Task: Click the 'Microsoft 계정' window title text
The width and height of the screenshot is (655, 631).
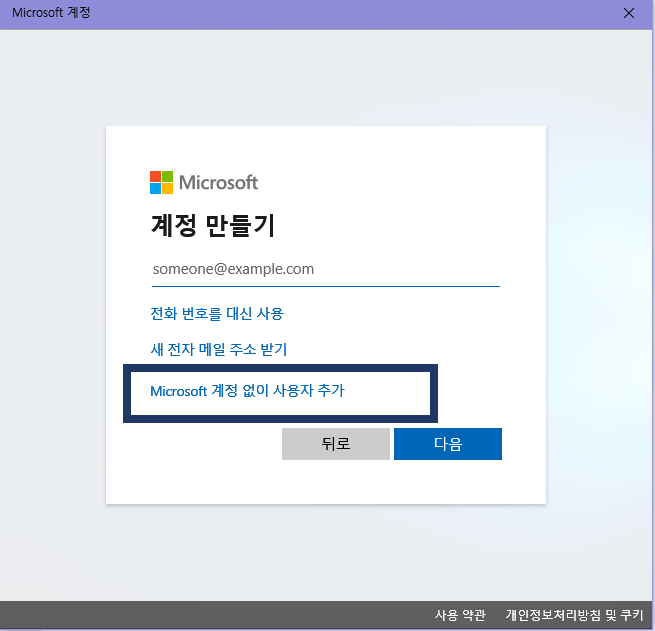Action: click(x=51, y=13)
